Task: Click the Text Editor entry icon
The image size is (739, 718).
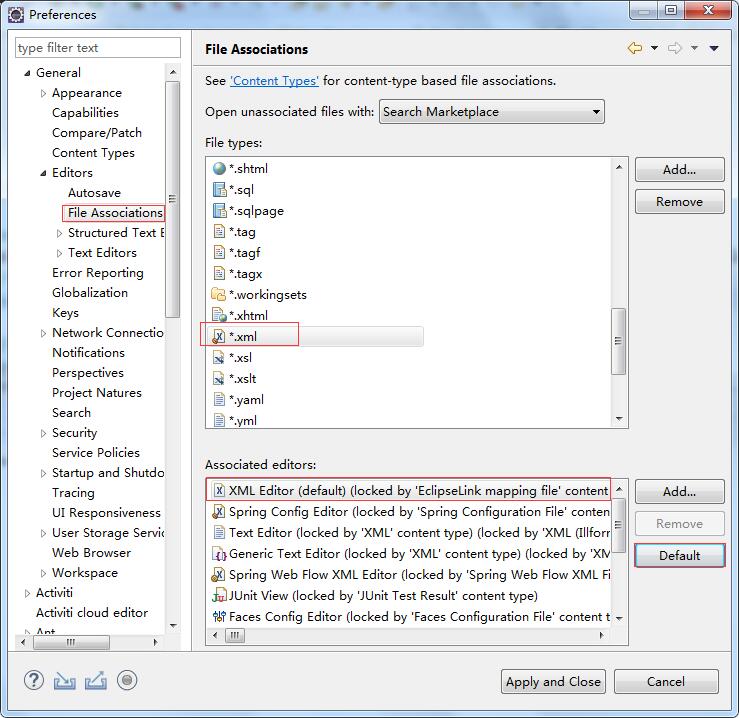Action: 219,532
